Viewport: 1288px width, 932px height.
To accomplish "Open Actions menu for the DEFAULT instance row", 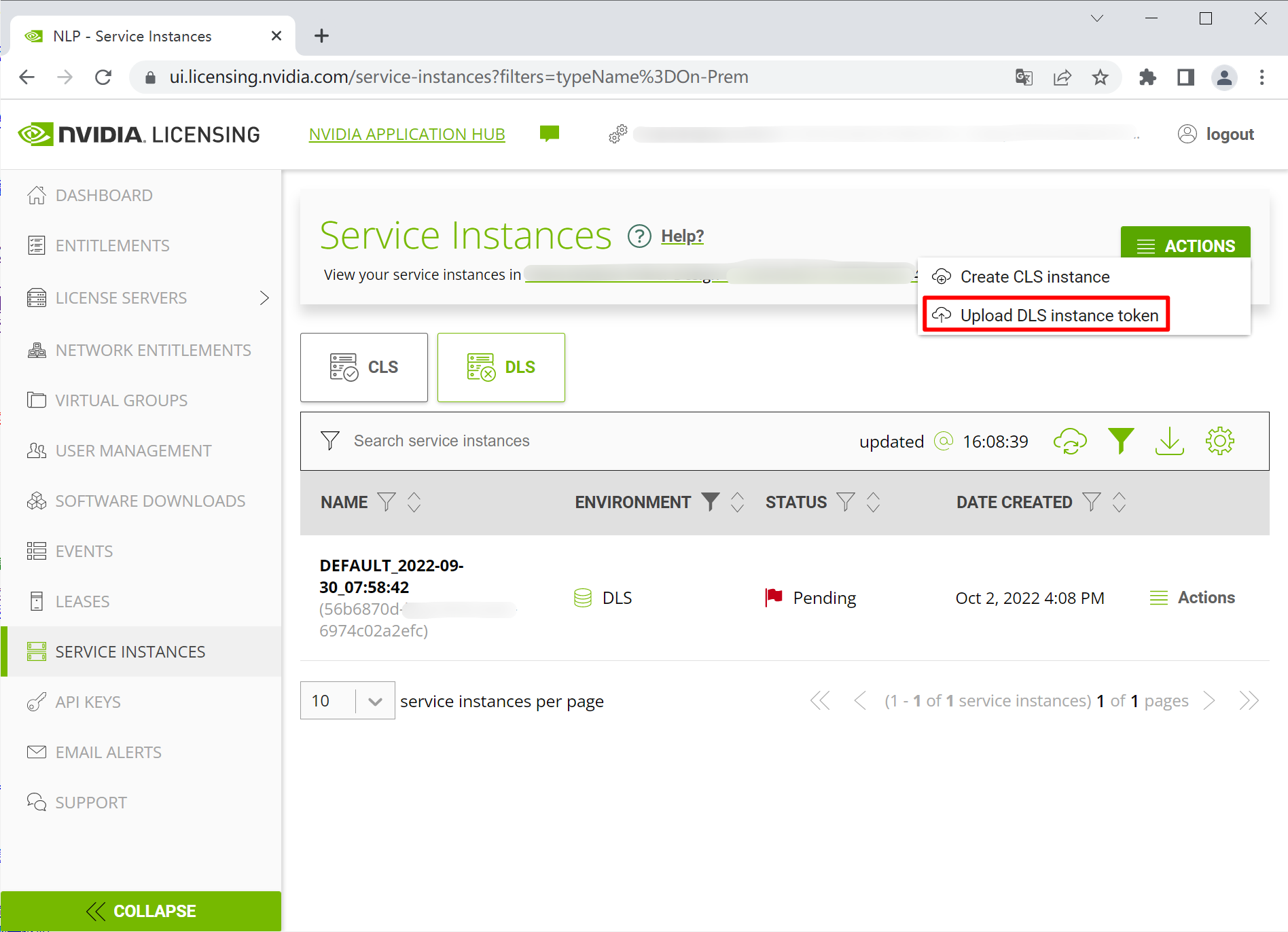I will (x=1193, y=598).
